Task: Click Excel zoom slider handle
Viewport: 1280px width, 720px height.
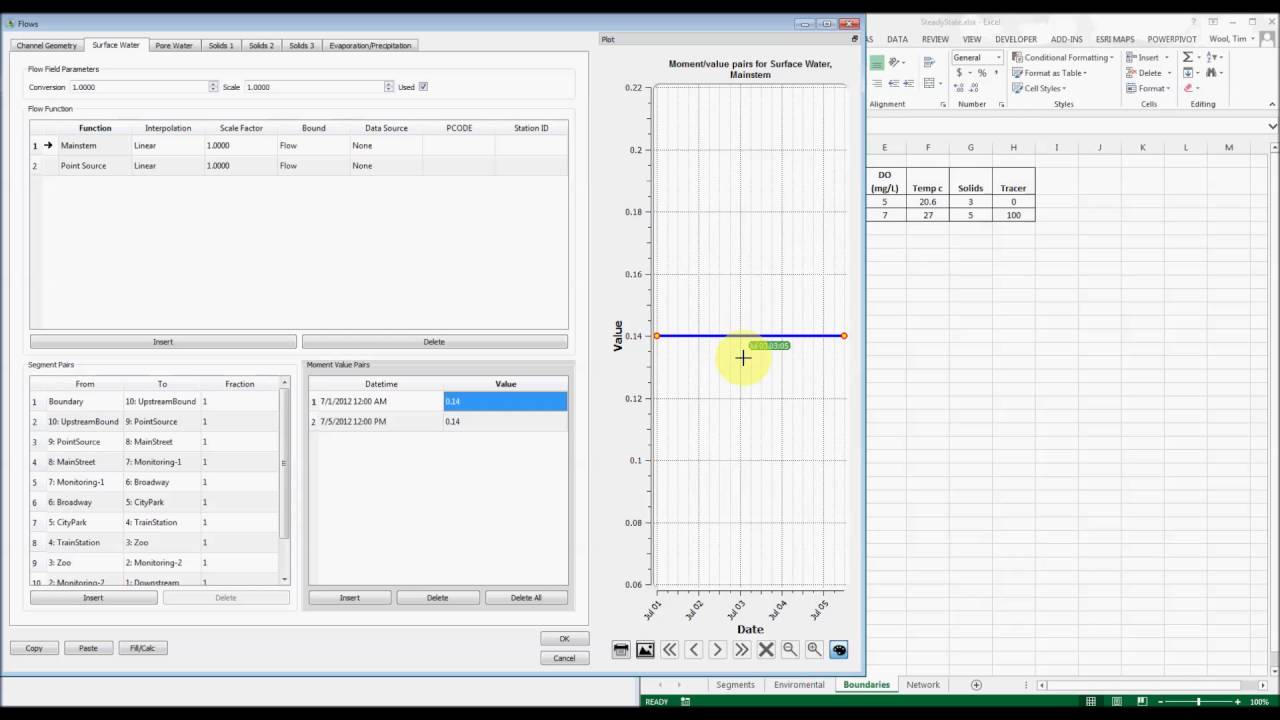Action: pyautogui.click(x=1198, y=702)
